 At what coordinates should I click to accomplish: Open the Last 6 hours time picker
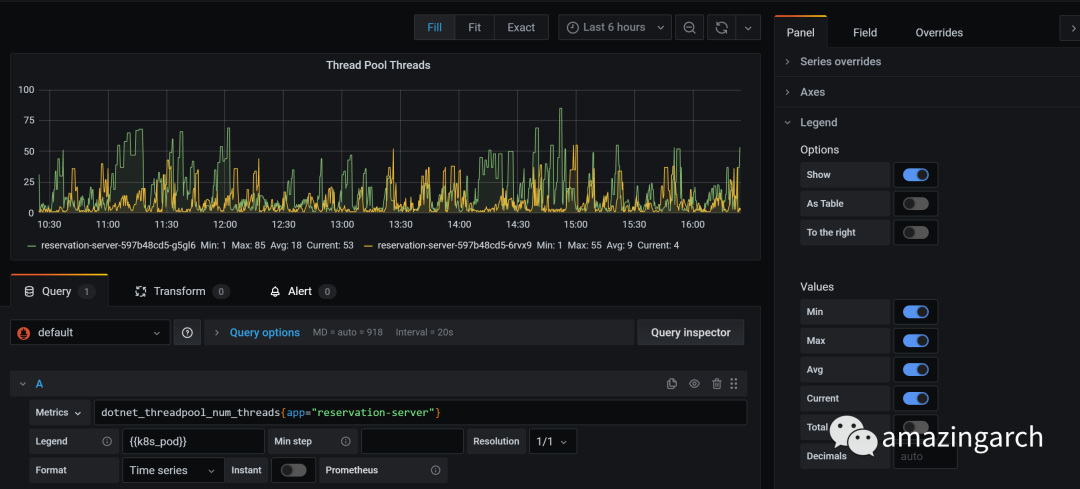tap(614, 28)
